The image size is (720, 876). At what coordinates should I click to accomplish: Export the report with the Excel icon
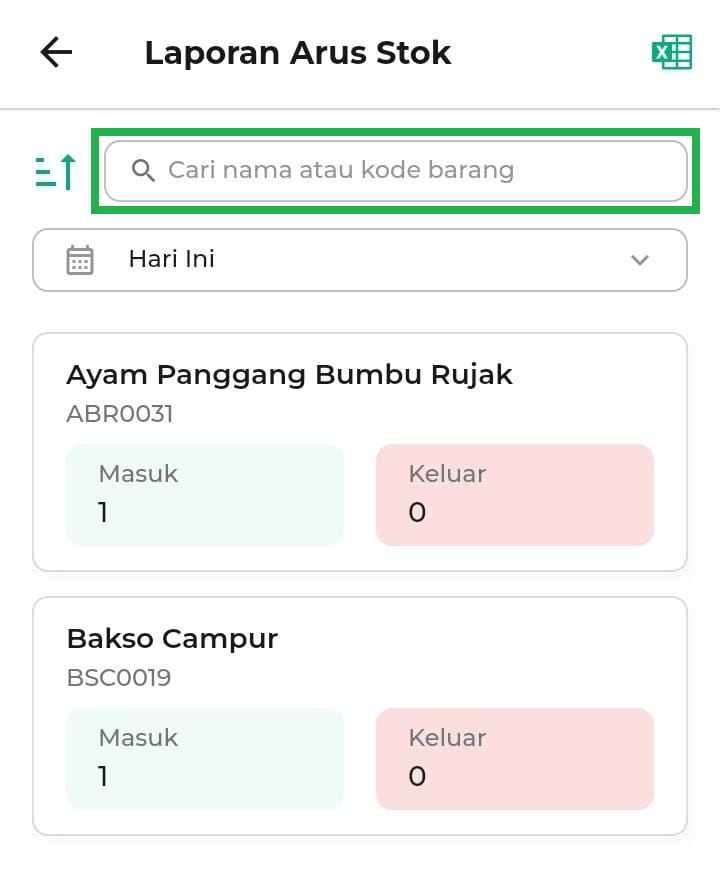tap(672, 52)
